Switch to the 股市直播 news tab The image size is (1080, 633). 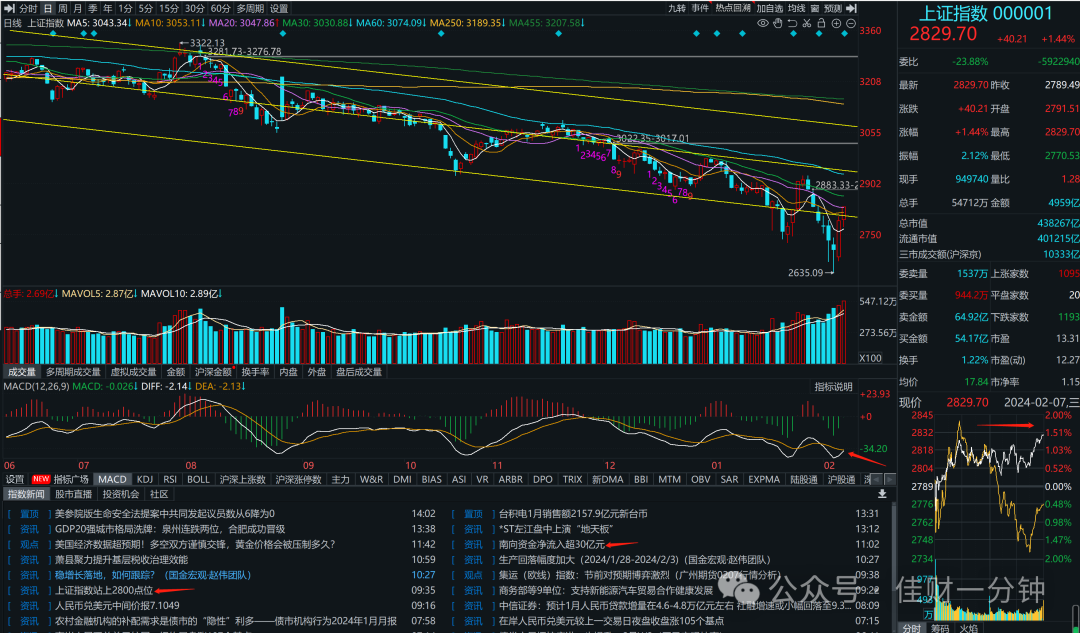74,494
